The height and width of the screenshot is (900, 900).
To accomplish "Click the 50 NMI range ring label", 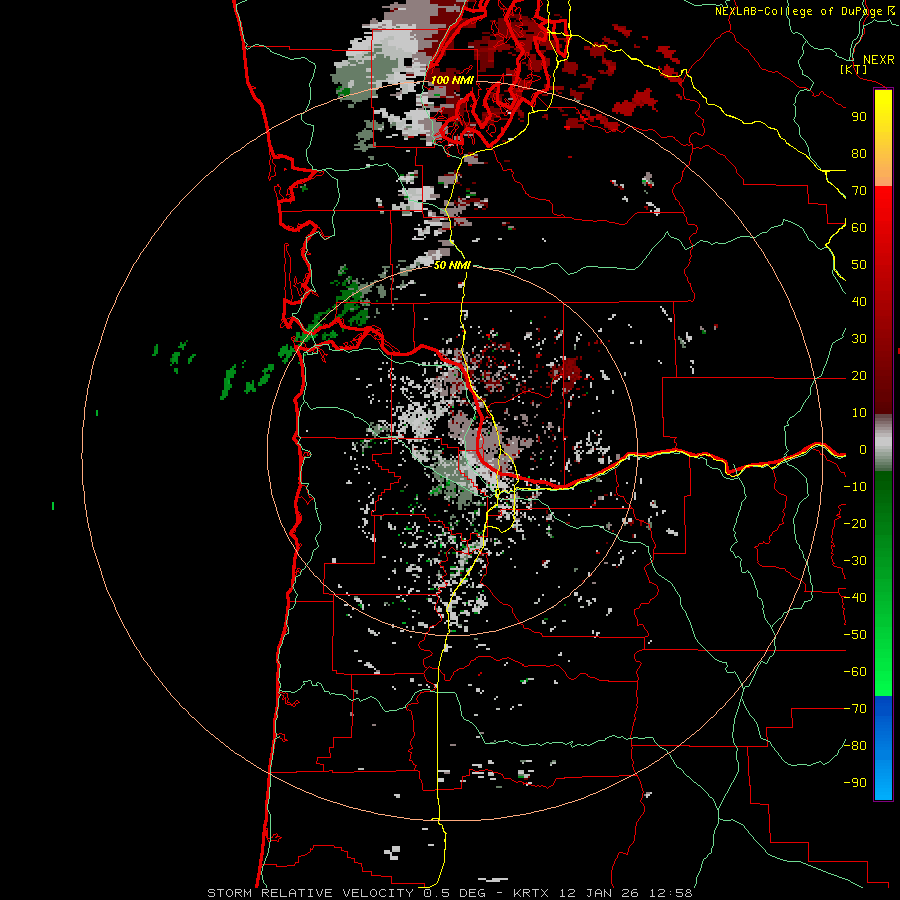I will tap(452, 265).
